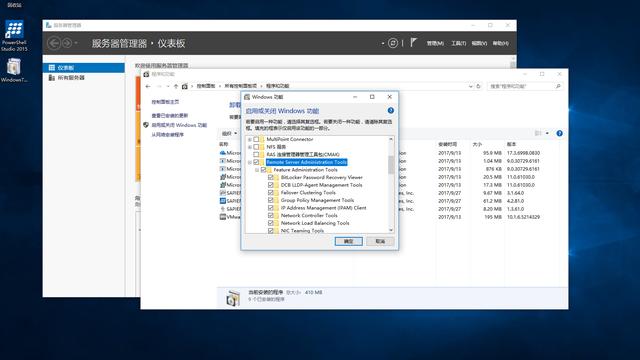Uncheck Group Policy Management Tools checkbox
The width and height of the screenshot is (640, 360).
click(271, 200)
